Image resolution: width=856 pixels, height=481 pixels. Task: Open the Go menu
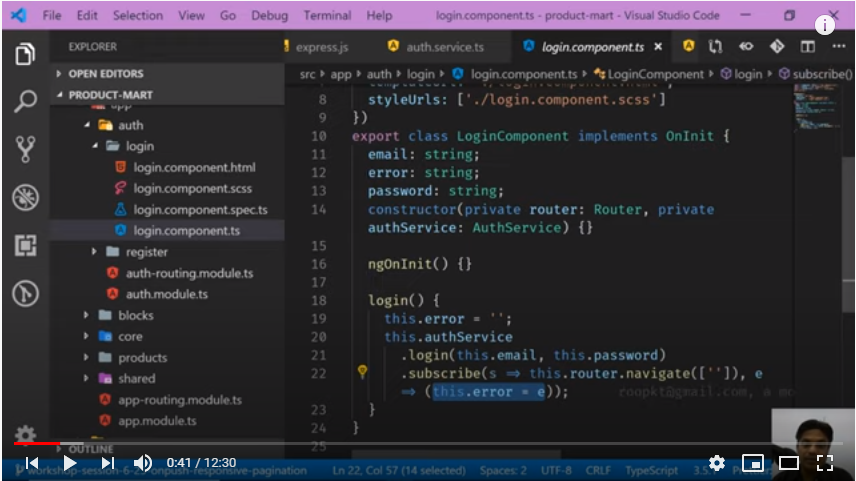click(228, 15)
